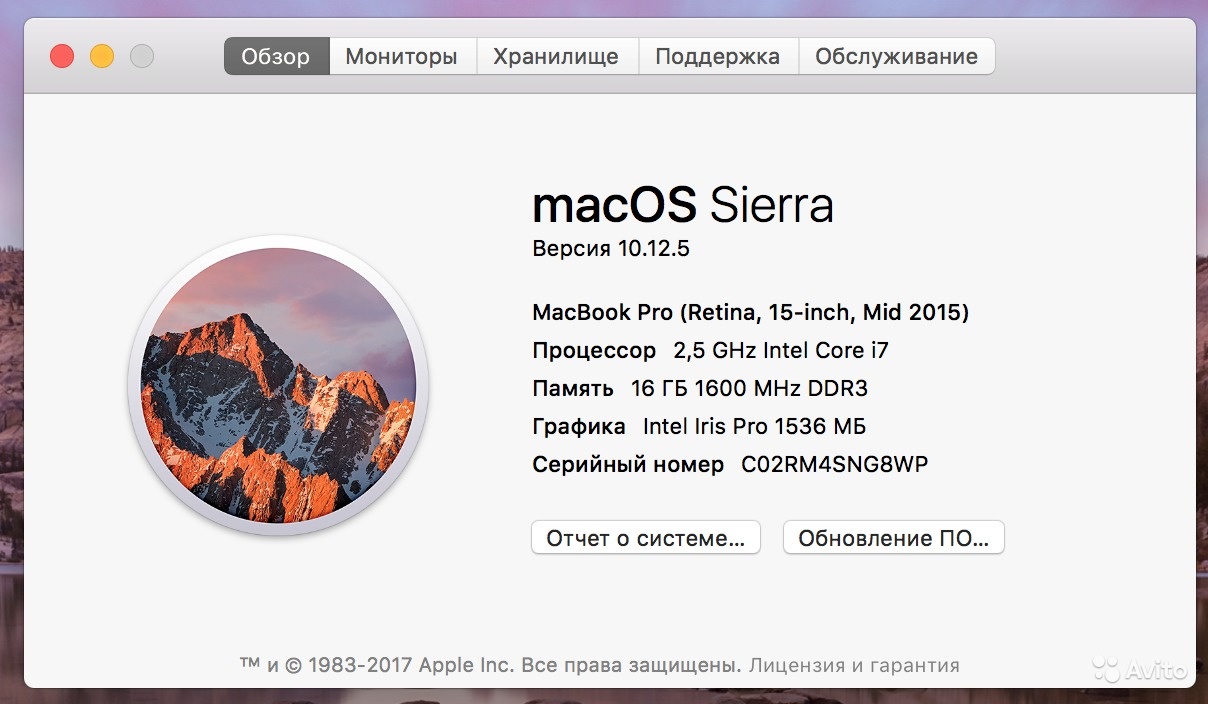1208x704 pixels.
Task: Click the macOS Sierra title
Action: click(683, 206)
